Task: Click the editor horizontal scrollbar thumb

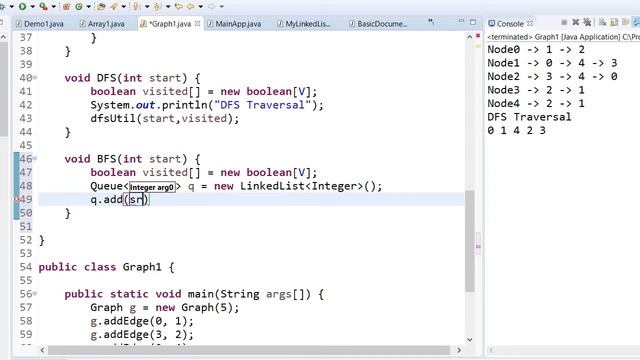Action: 249,350
